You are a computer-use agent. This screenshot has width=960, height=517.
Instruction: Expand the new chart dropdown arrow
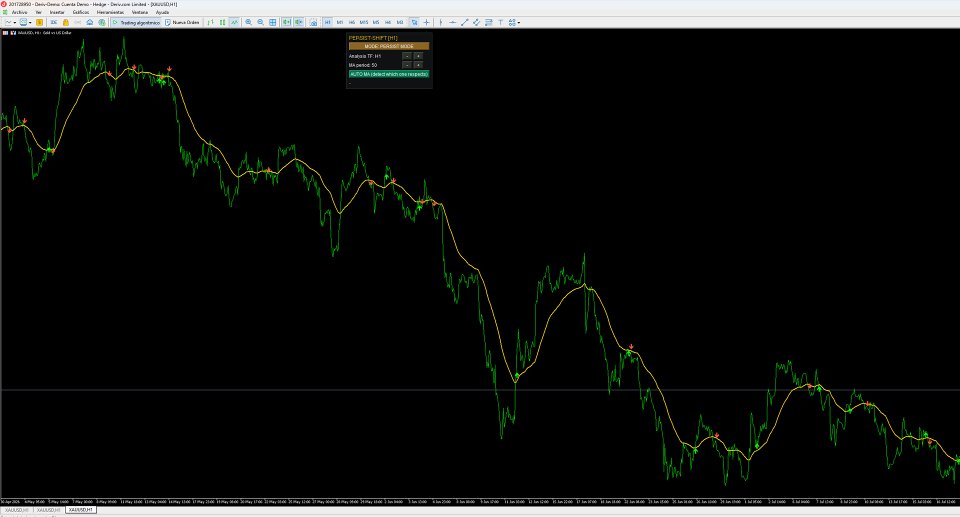click(x=15, y=23)
